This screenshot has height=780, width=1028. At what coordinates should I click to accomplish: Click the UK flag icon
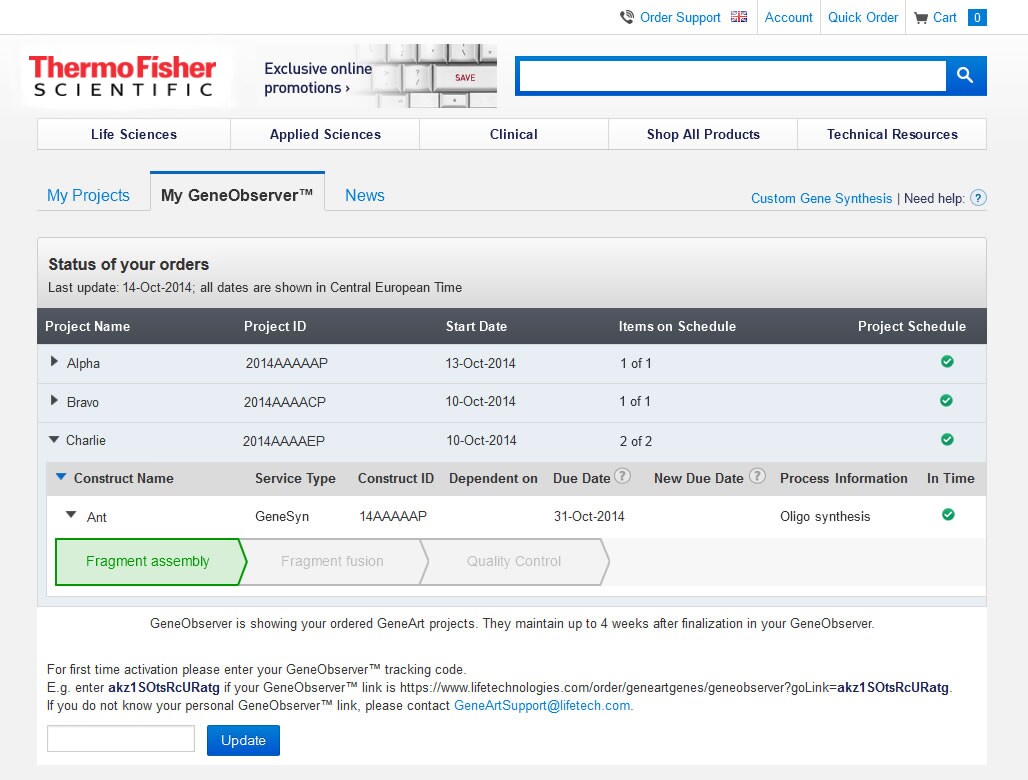(x=737, y=16)
